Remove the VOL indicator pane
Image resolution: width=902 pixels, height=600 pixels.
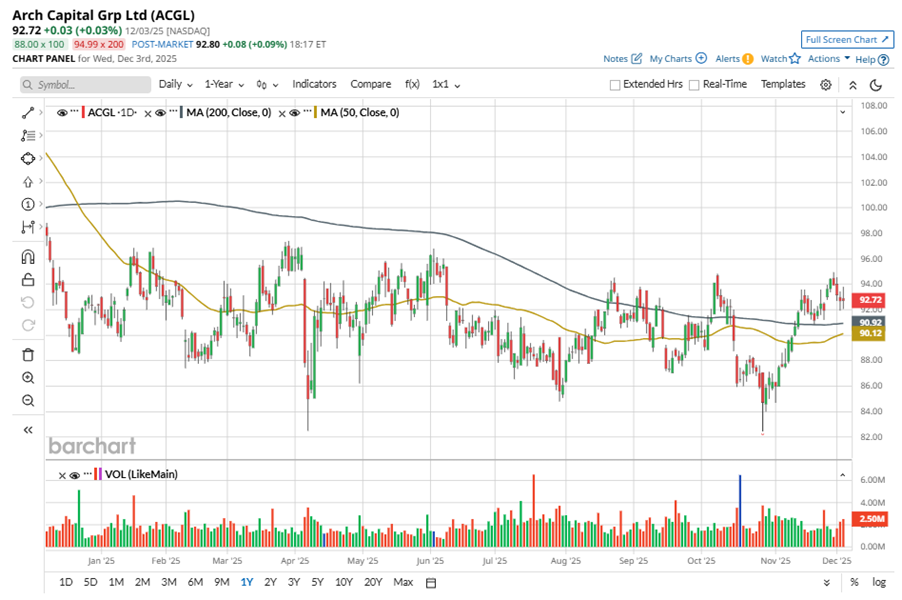pyautogui.click(x=62, y=475)
